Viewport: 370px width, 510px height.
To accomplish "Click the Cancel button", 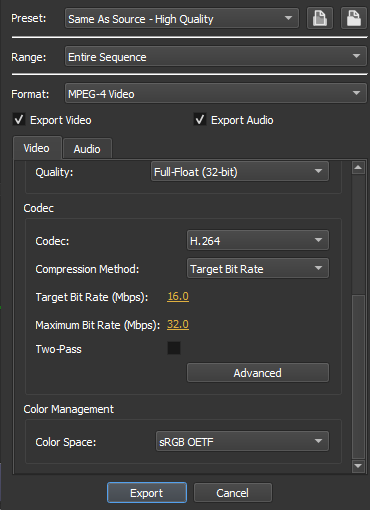I will click(x=233, y=493).
